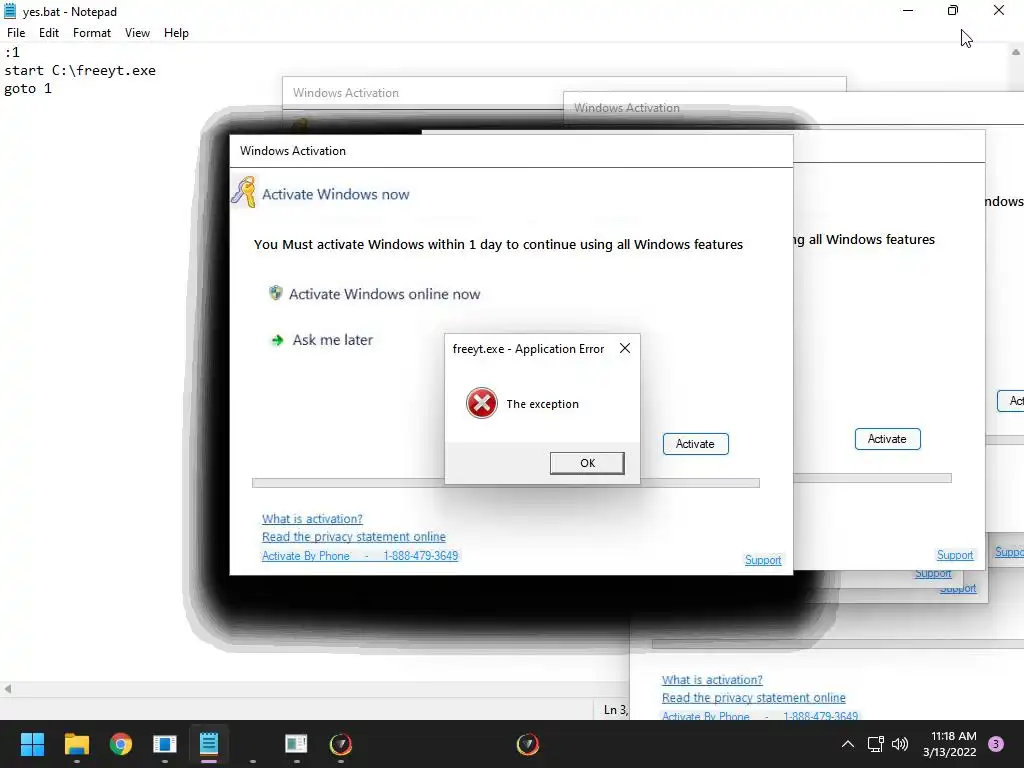Click the second dark circular app icon on the taskbar
This screenshot has height=768, width=1024.
coord(528,744)
